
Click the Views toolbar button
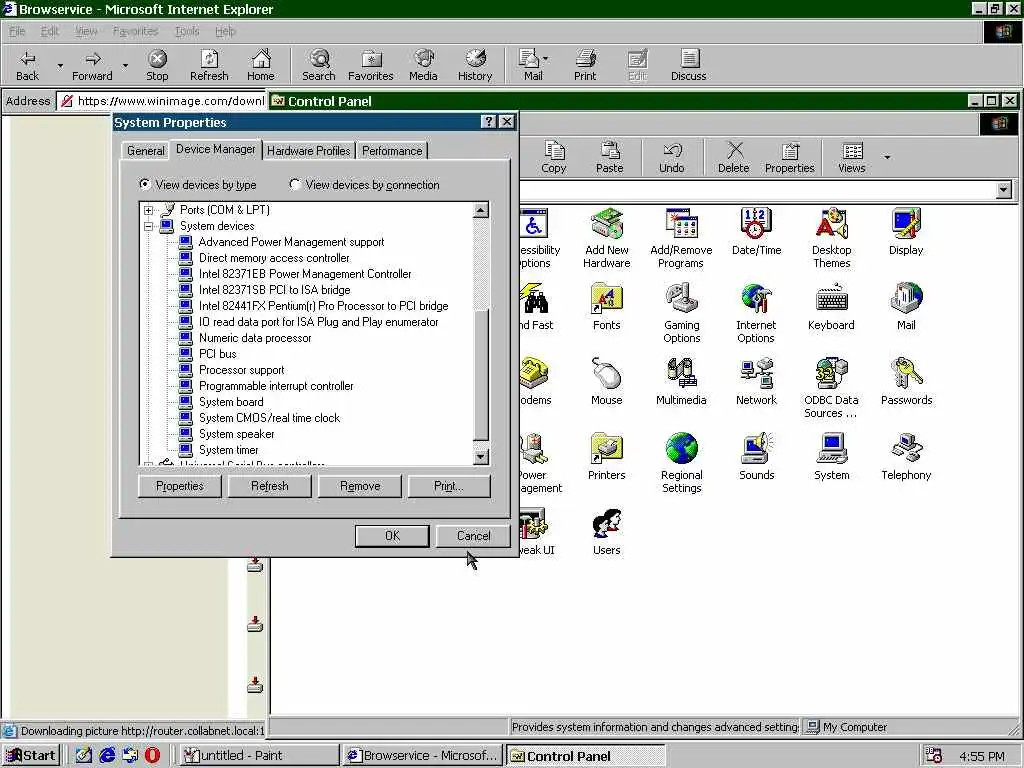click(852, 157)
